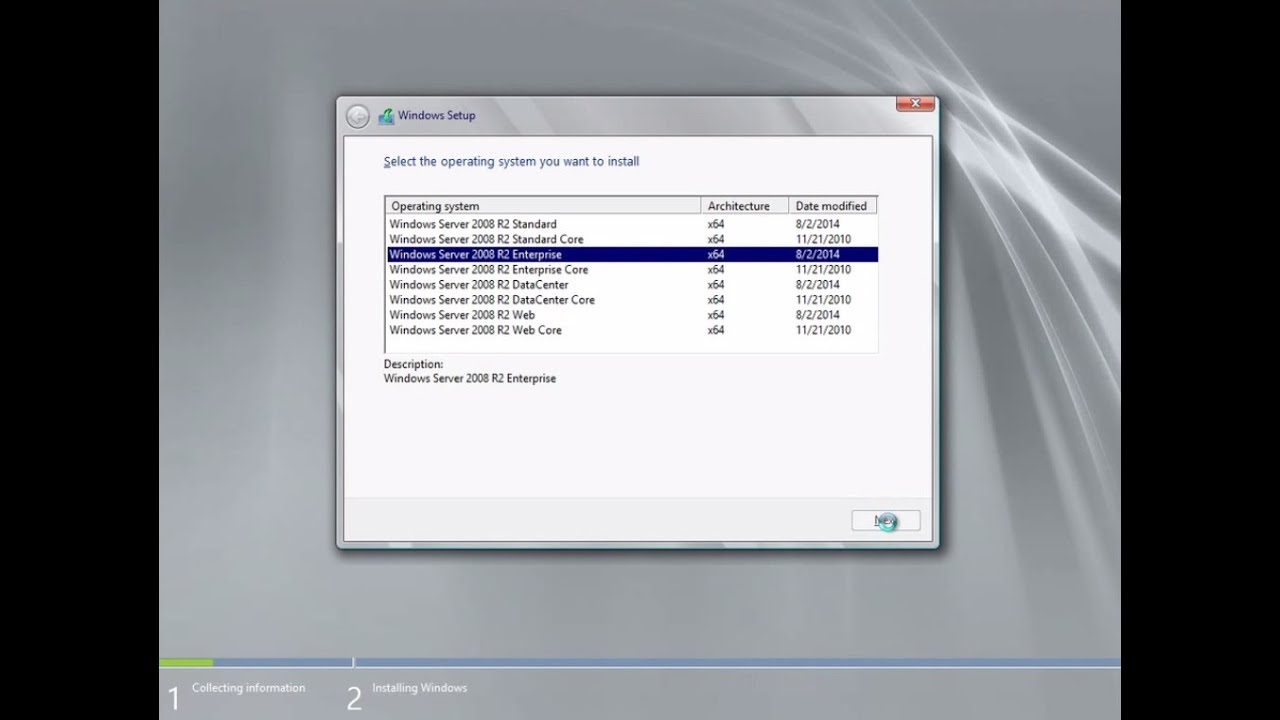Select Windows Server 2008 R2 Enterprise row
This screenshot has height=720, width=1280.
pos(632,255)
